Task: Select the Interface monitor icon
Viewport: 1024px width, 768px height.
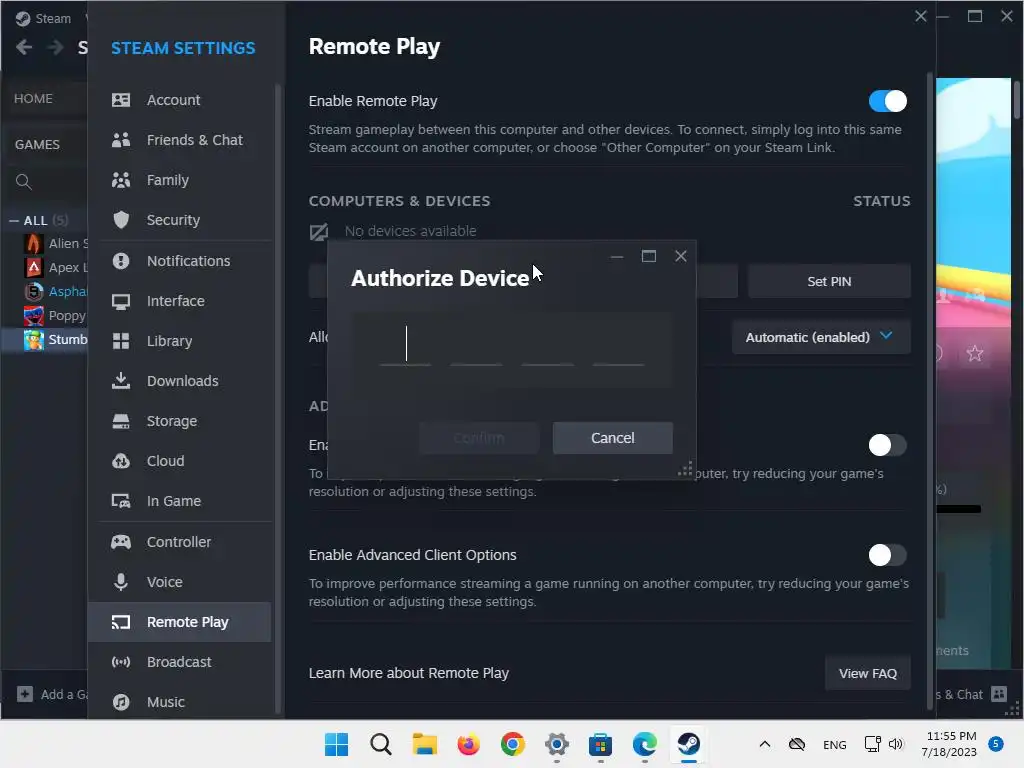Action: click(121, 301)
